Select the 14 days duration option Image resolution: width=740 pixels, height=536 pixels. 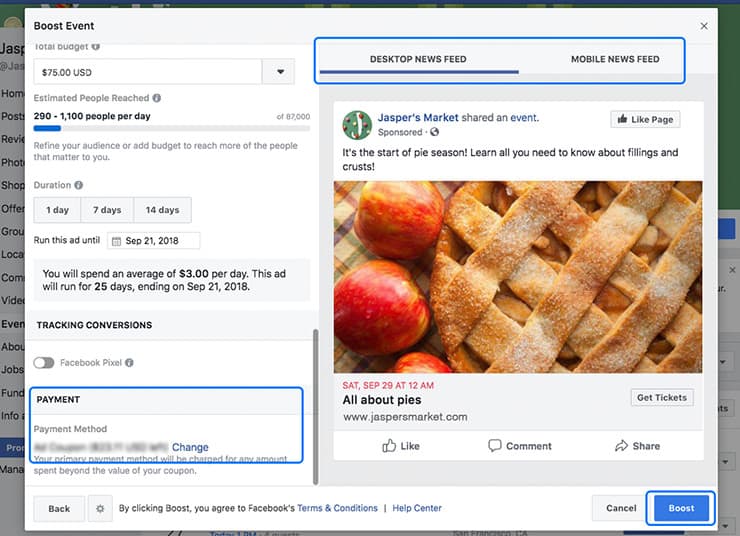162,210
